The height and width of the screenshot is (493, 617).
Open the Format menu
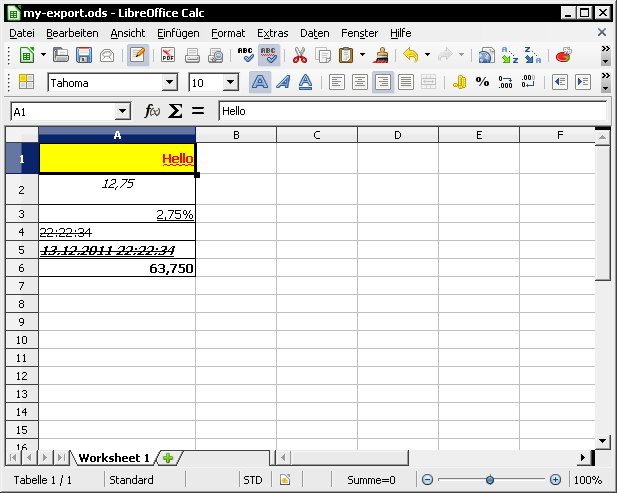tap(228, 33)
